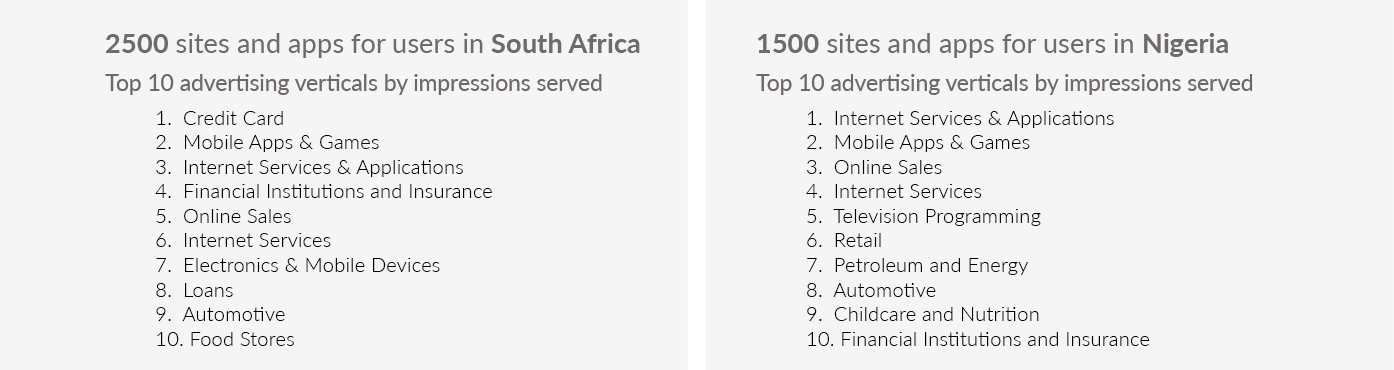Click Mobile Apps & Games under Nigeria
Image resolution: width=1394 pixels, height=370 pixels.
pos(932,142)
